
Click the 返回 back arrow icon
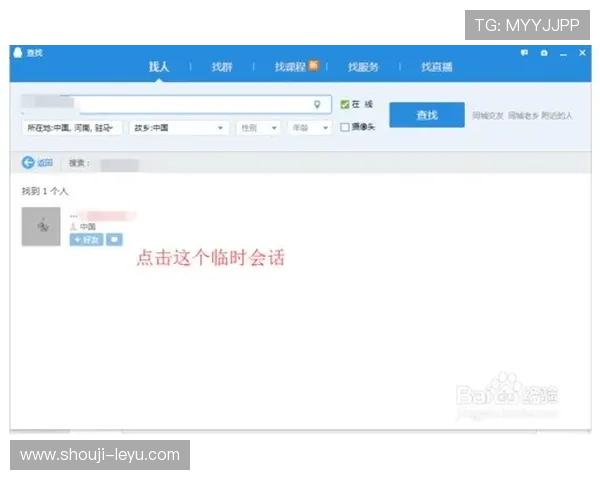click(28, 163)
